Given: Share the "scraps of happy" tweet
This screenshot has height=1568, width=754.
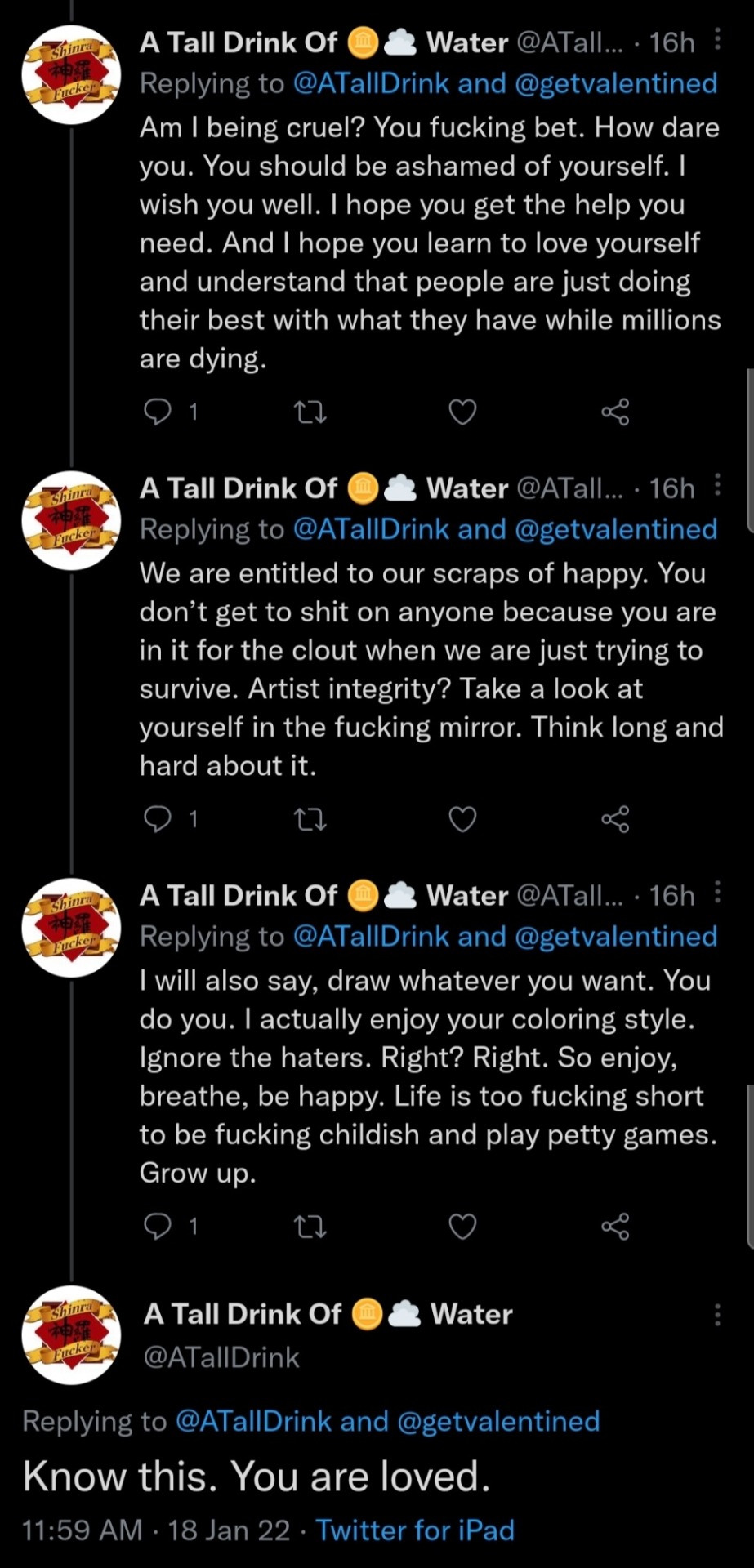Looking at the screenshot, I should coord(615,818).
